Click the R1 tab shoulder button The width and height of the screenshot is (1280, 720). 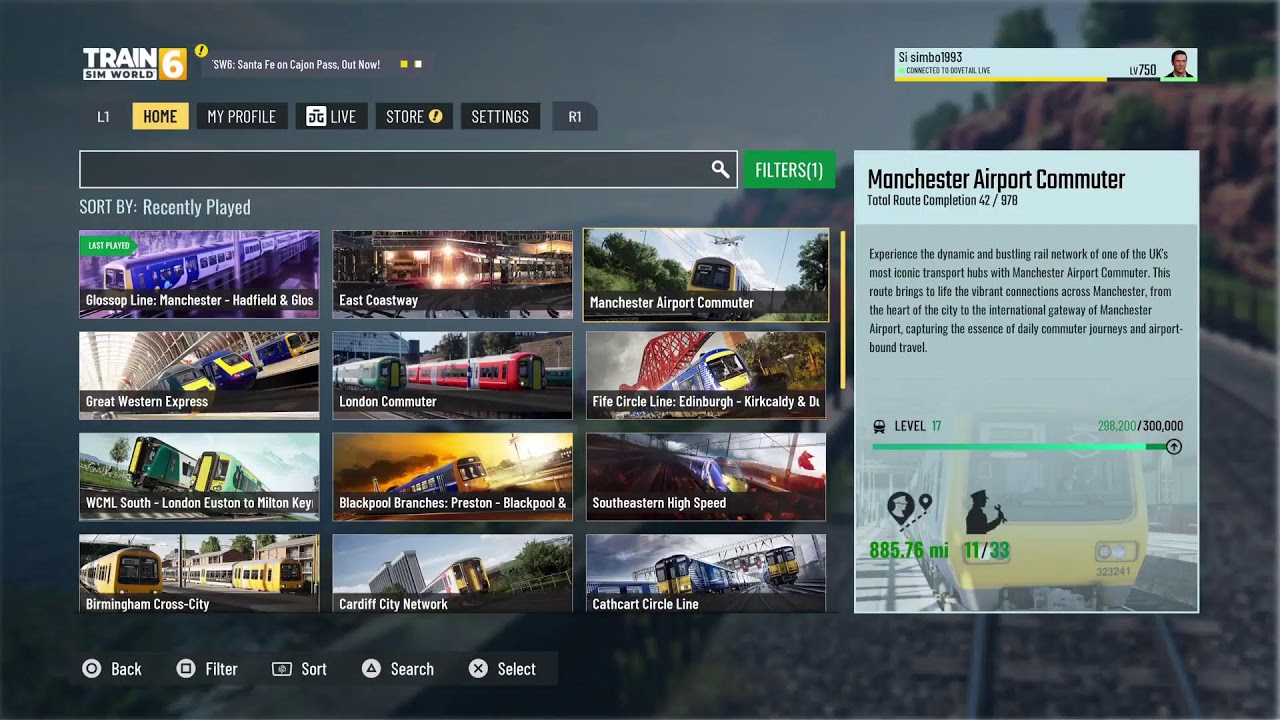(575, 116)
